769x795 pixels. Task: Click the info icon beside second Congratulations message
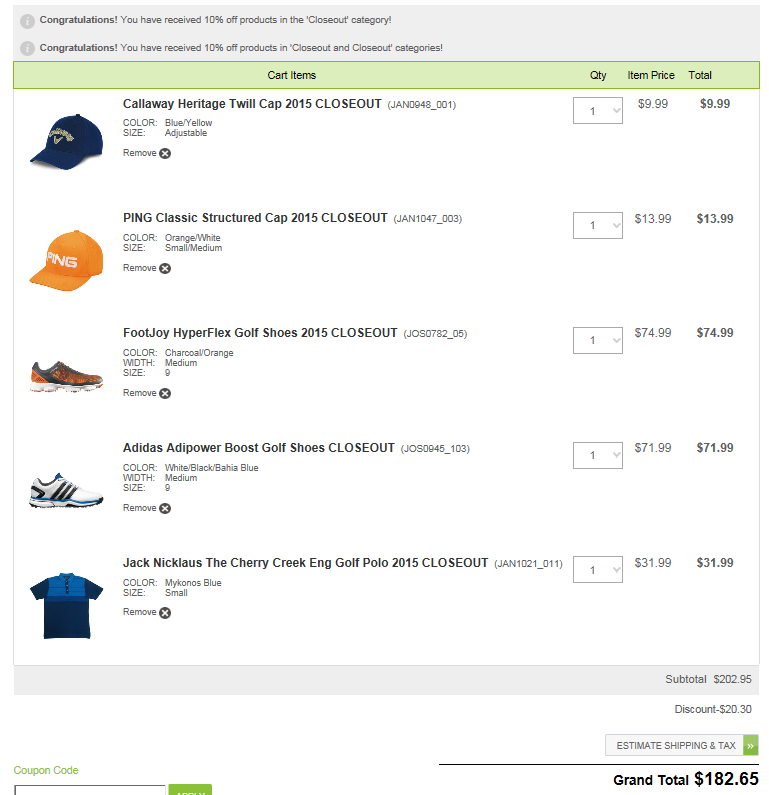[x=27, y=49]
